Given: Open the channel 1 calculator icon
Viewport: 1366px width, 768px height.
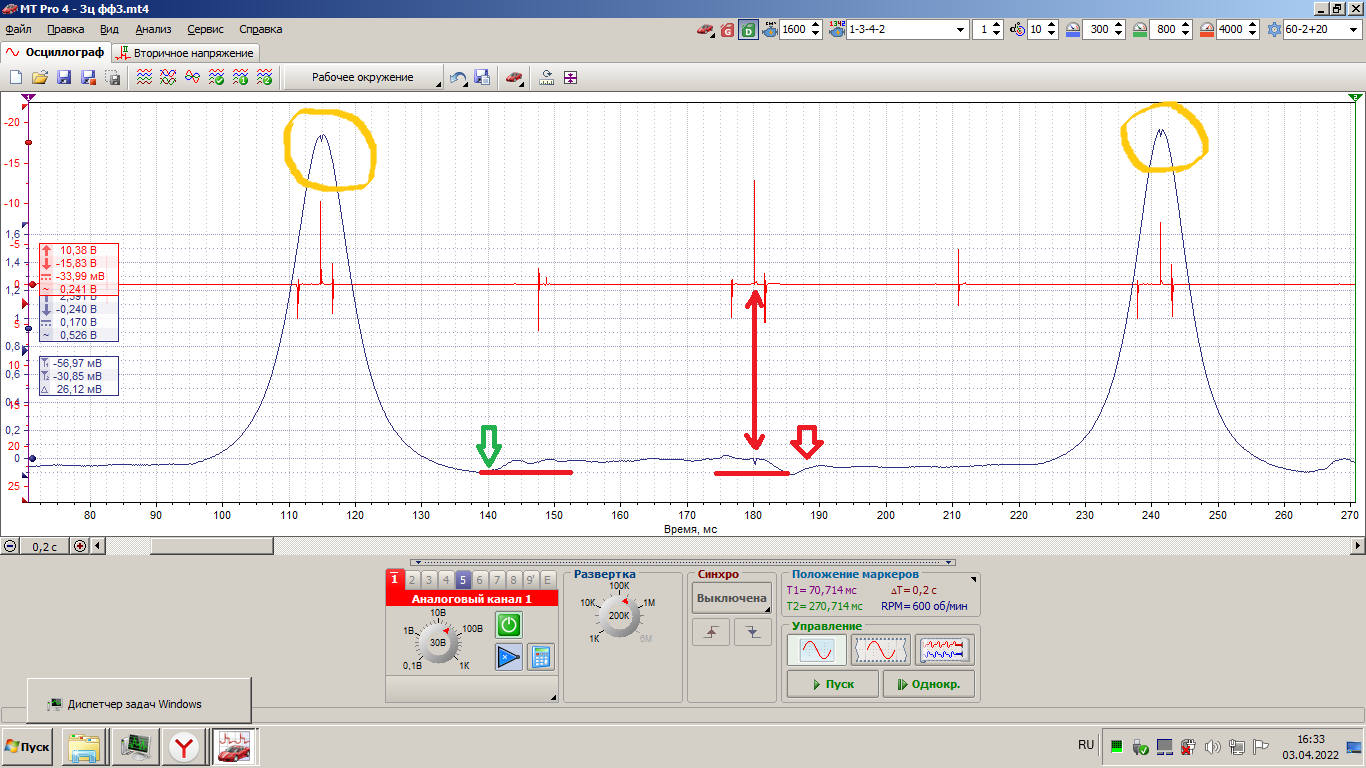Looking at the screenshot, I should (541, 657).
